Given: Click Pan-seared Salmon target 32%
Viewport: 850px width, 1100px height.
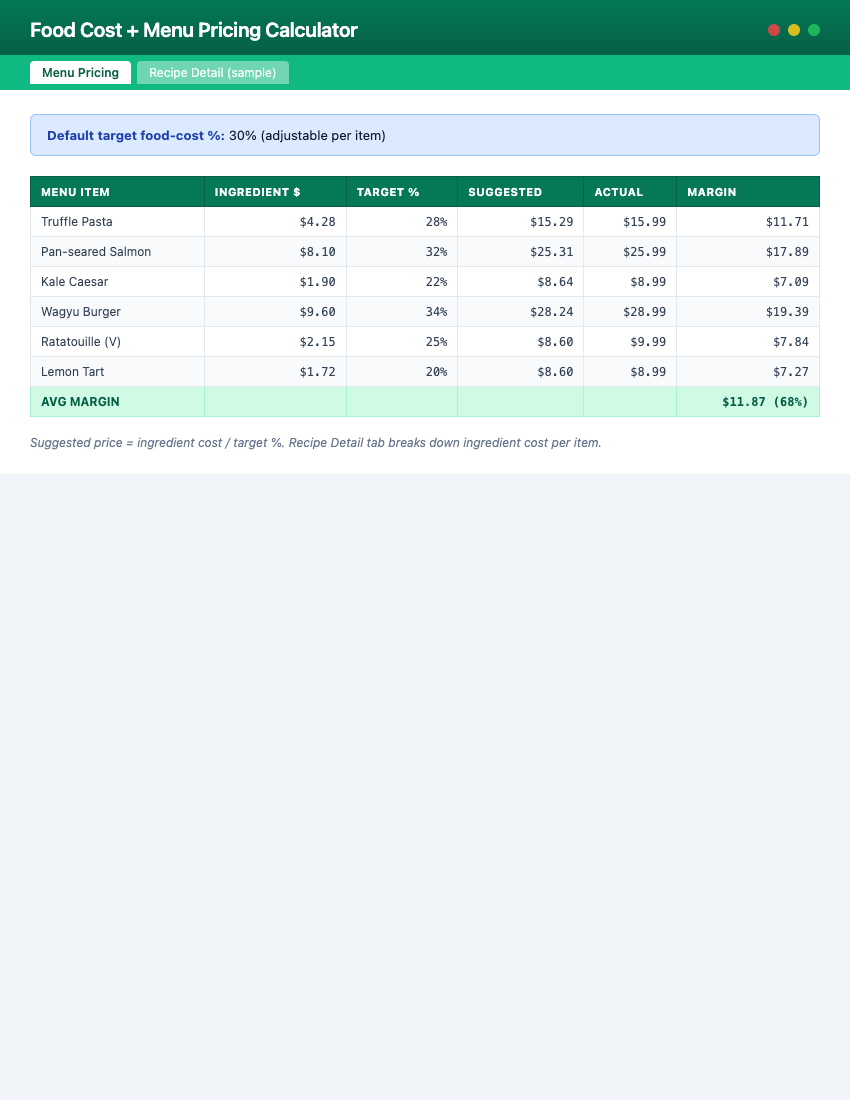Looking at the screenshot, I should tap(436, 252).
